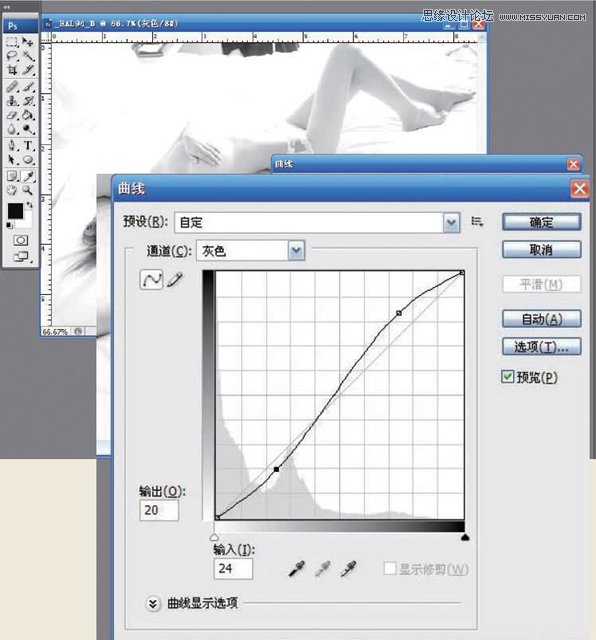Click the 输出 output value field
This screenshot has width=596, height=640.
pyautogui.click(x=159, y=510)
